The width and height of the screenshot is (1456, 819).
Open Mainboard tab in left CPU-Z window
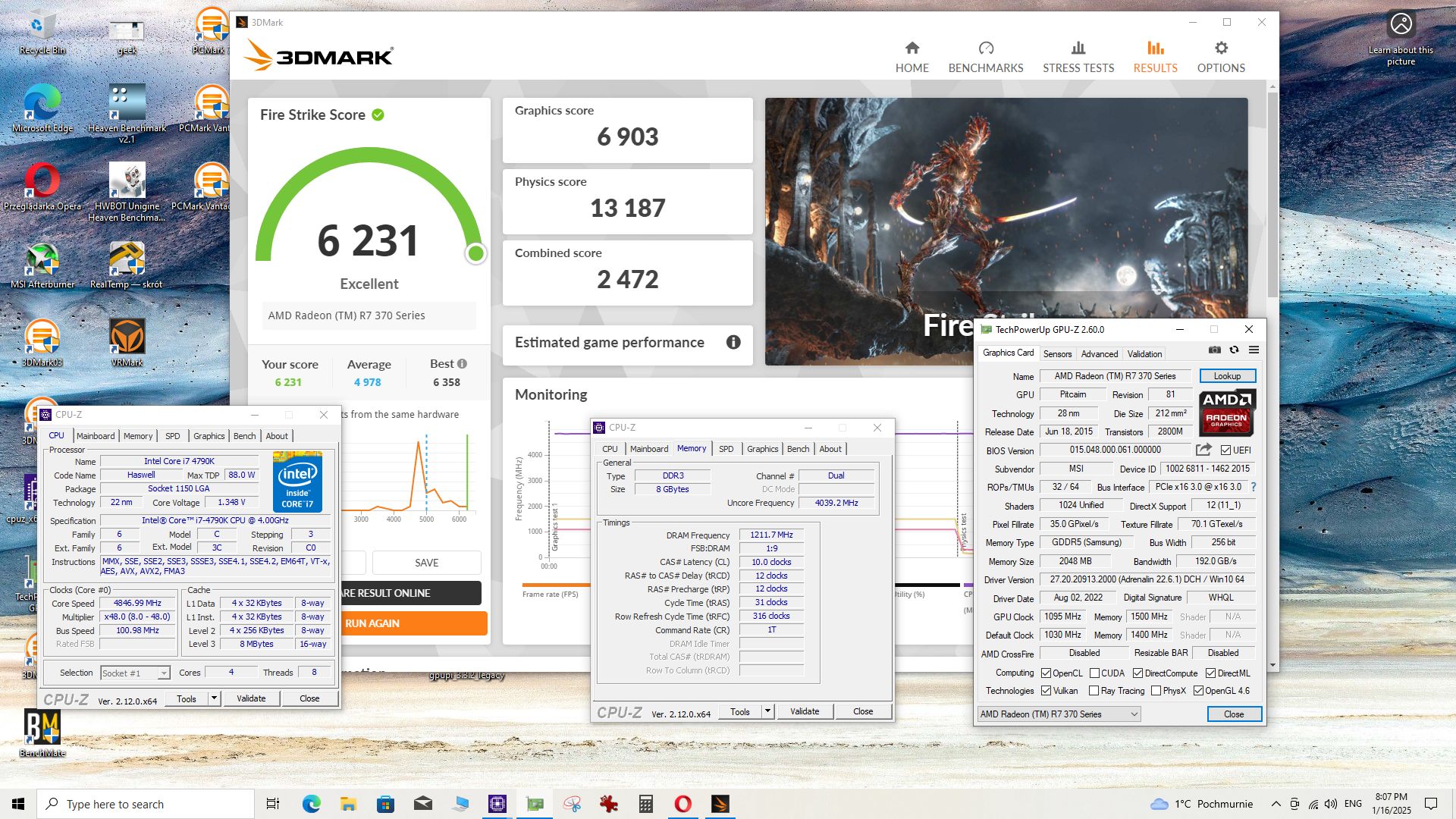point(96,436)
